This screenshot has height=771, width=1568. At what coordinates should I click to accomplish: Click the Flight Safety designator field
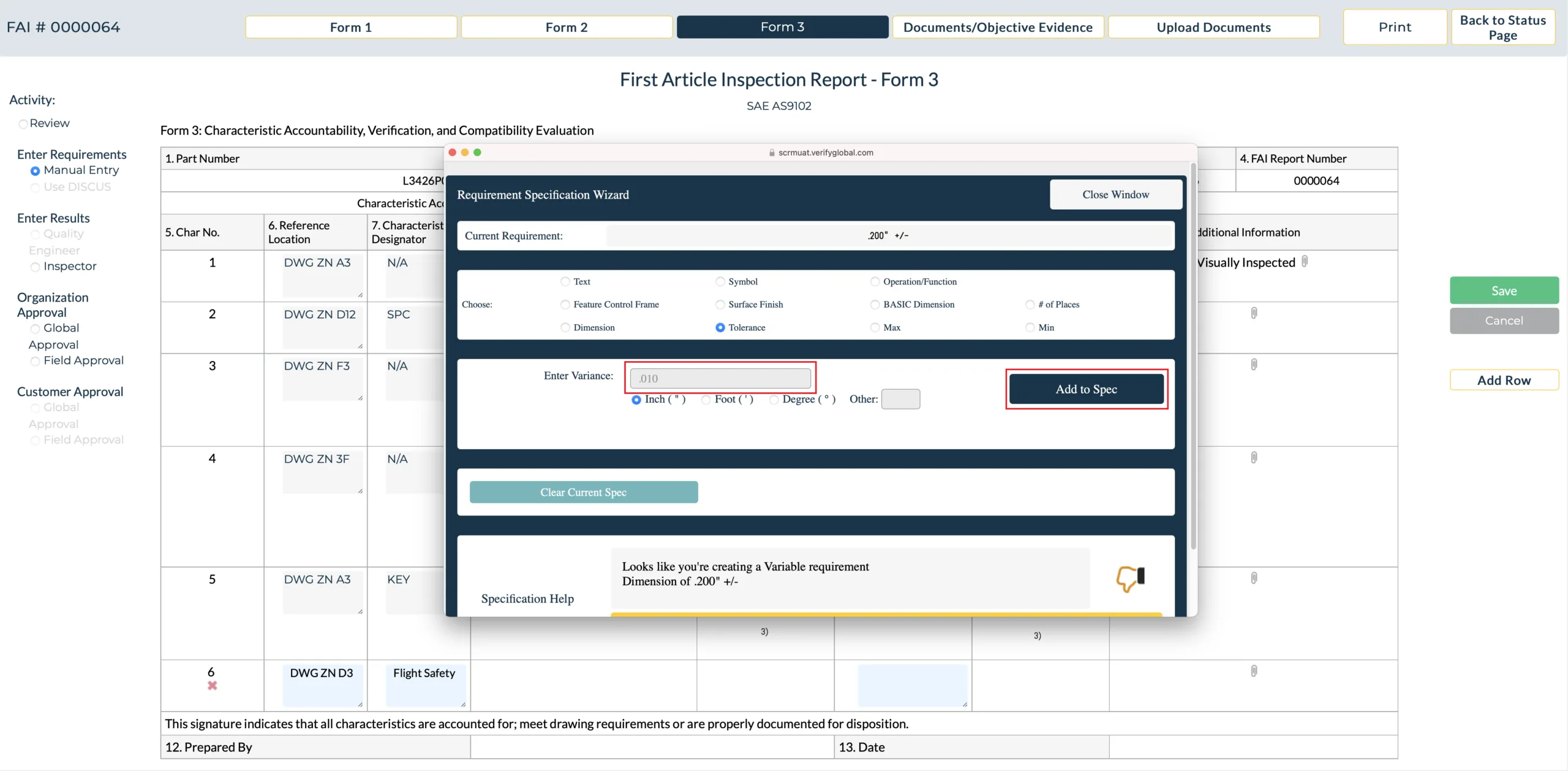[x=426, y=685]
